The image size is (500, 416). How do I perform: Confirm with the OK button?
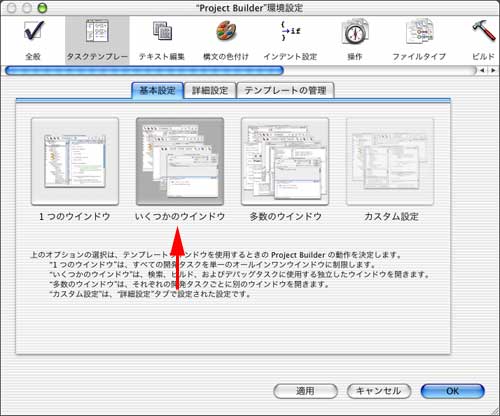(452, 391)
